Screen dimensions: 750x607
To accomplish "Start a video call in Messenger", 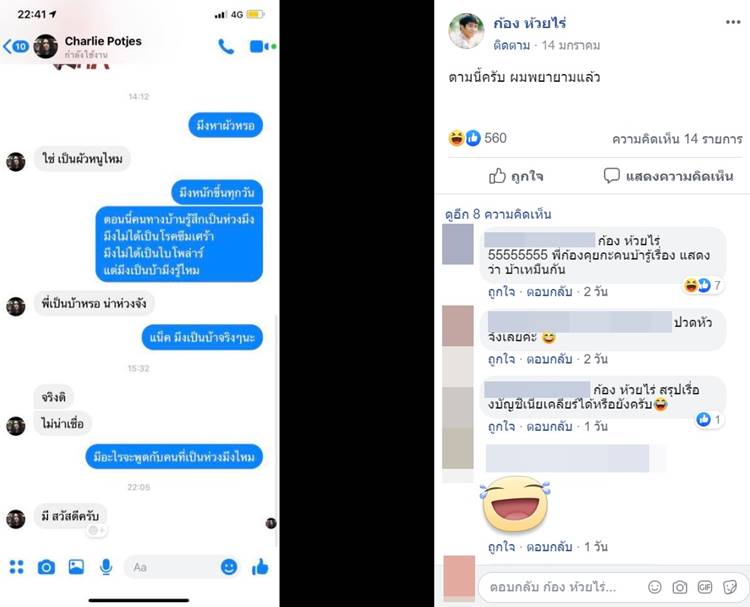I will 260,46.
